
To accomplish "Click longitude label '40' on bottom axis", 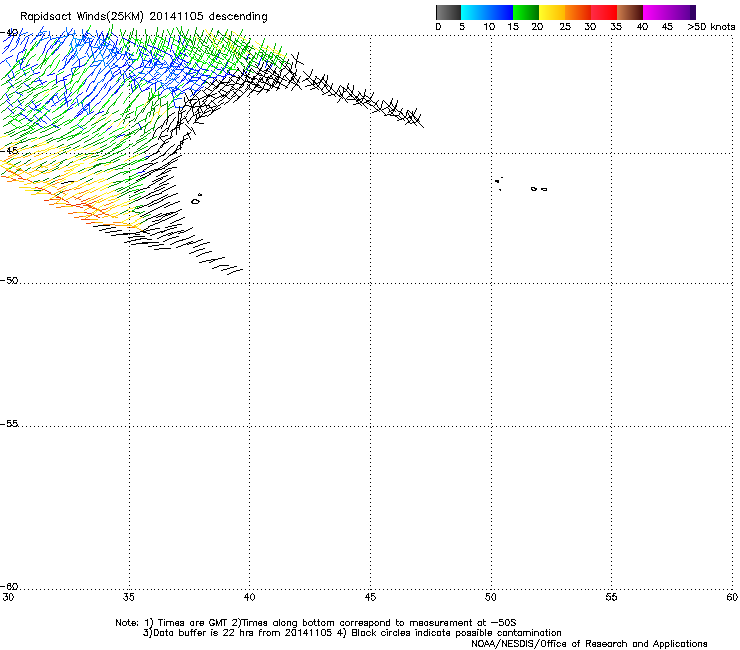I will pyautogui.click(x=249, y=598).
